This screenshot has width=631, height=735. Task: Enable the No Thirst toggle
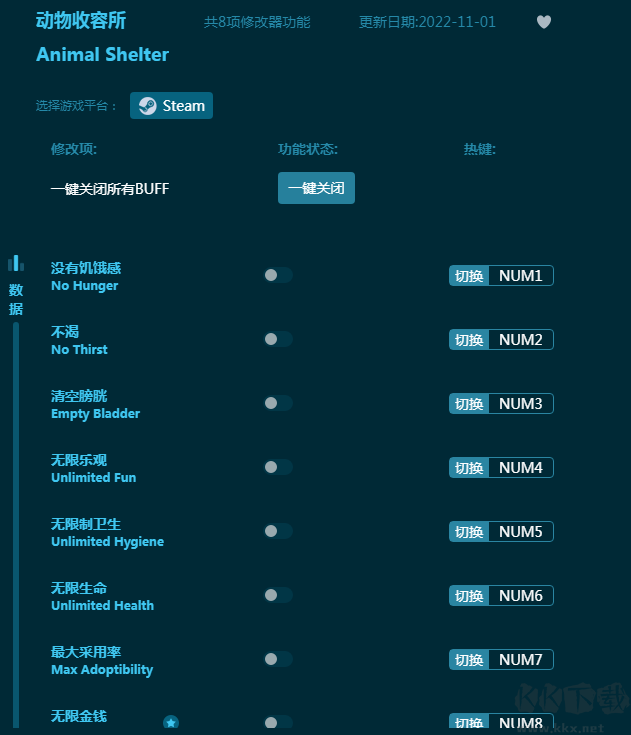(278, 339)
